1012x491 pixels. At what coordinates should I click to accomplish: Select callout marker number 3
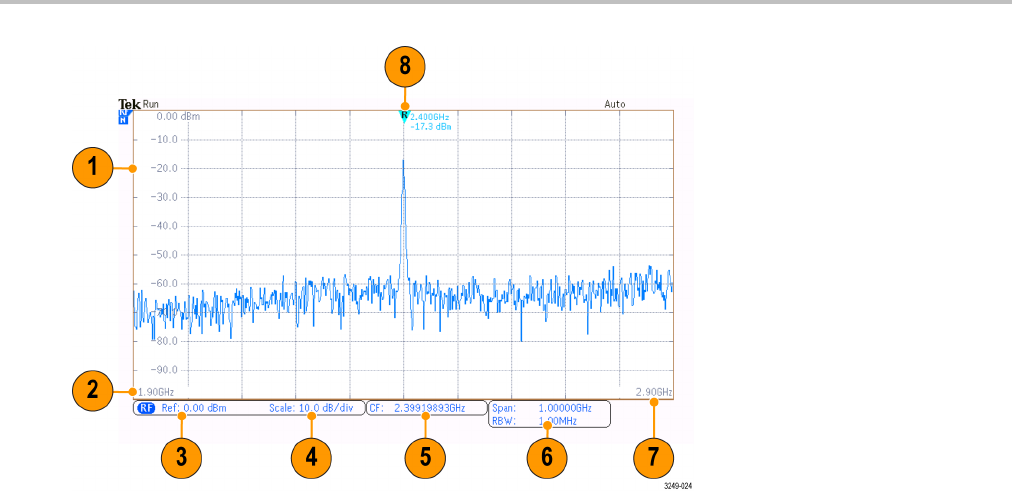pyautogui.click(x=181, y=457)
